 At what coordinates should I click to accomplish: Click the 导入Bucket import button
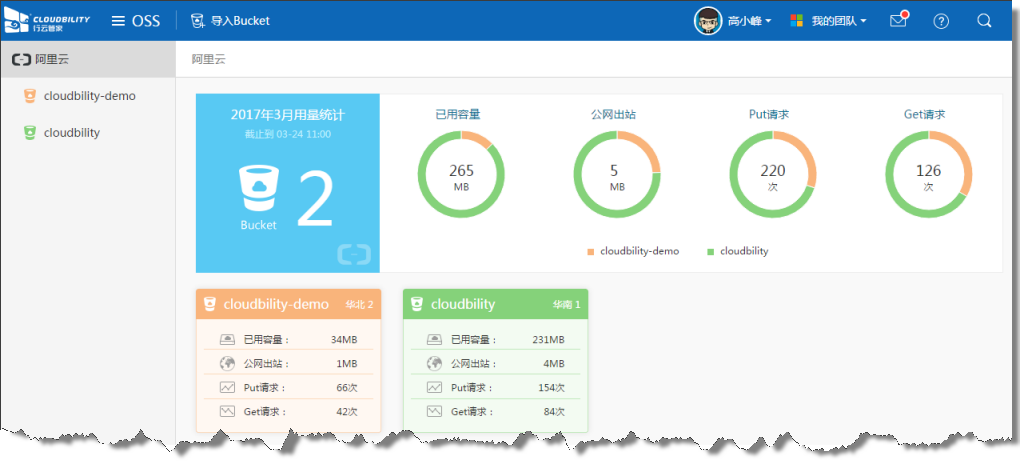229,21
